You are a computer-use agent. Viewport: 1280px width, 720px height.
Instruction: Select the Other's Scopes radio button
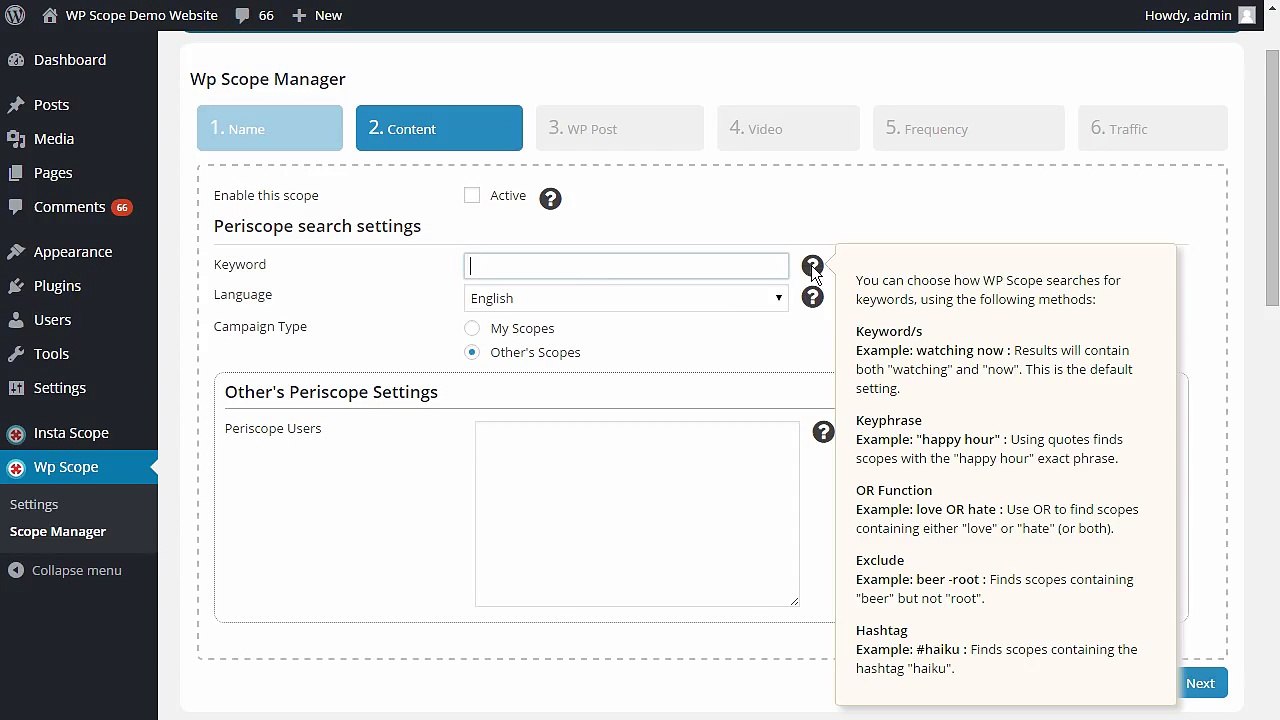tap(472, 352)
